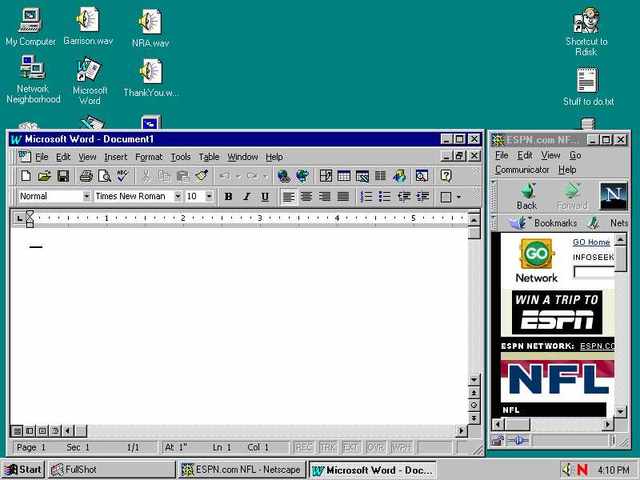Select the Garrison.wav desktop icon
Screen dimensions: 640x480
tap(88, 27)
